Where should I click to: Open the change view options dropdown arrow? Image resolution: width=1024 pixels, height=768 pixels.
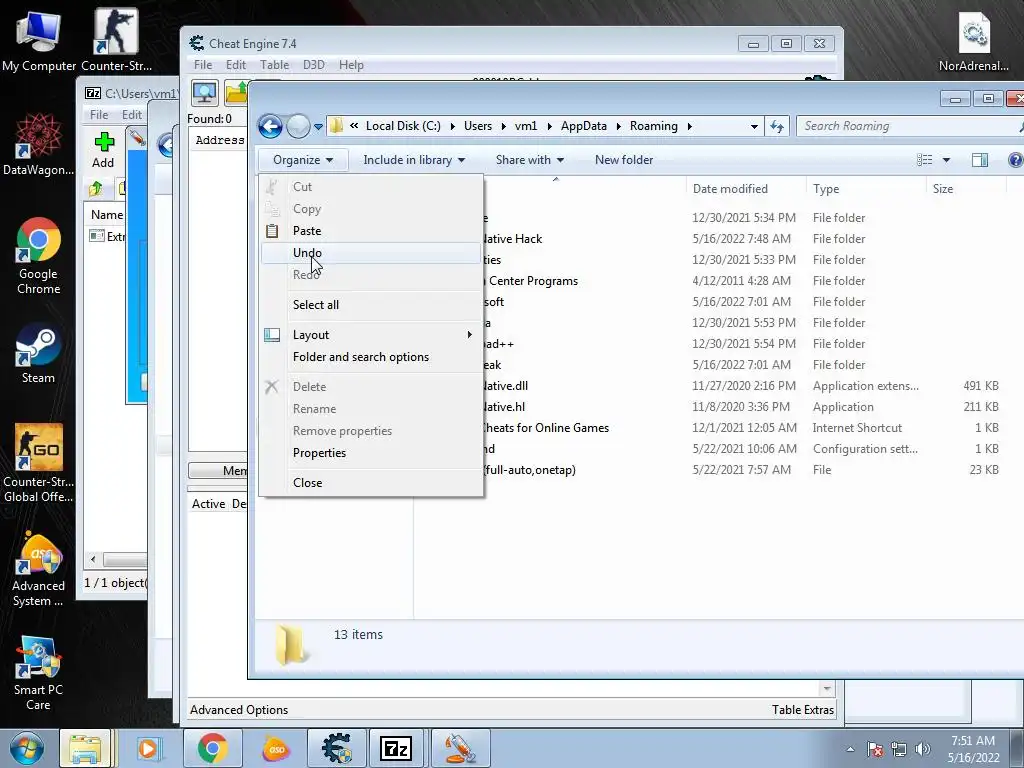(x=946, y=160)
